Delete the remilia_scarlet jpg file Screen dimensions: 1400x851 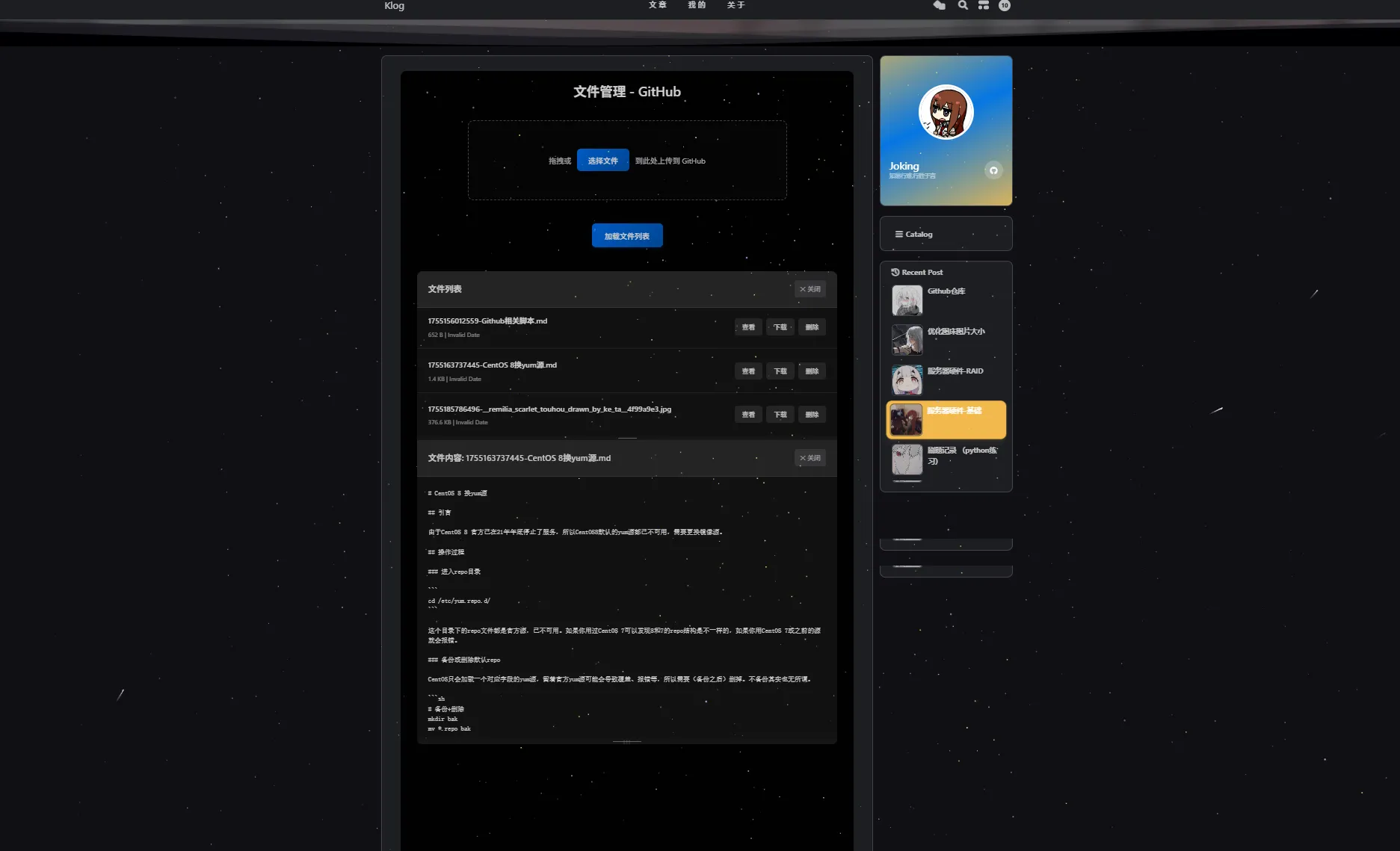click(812, 415)
